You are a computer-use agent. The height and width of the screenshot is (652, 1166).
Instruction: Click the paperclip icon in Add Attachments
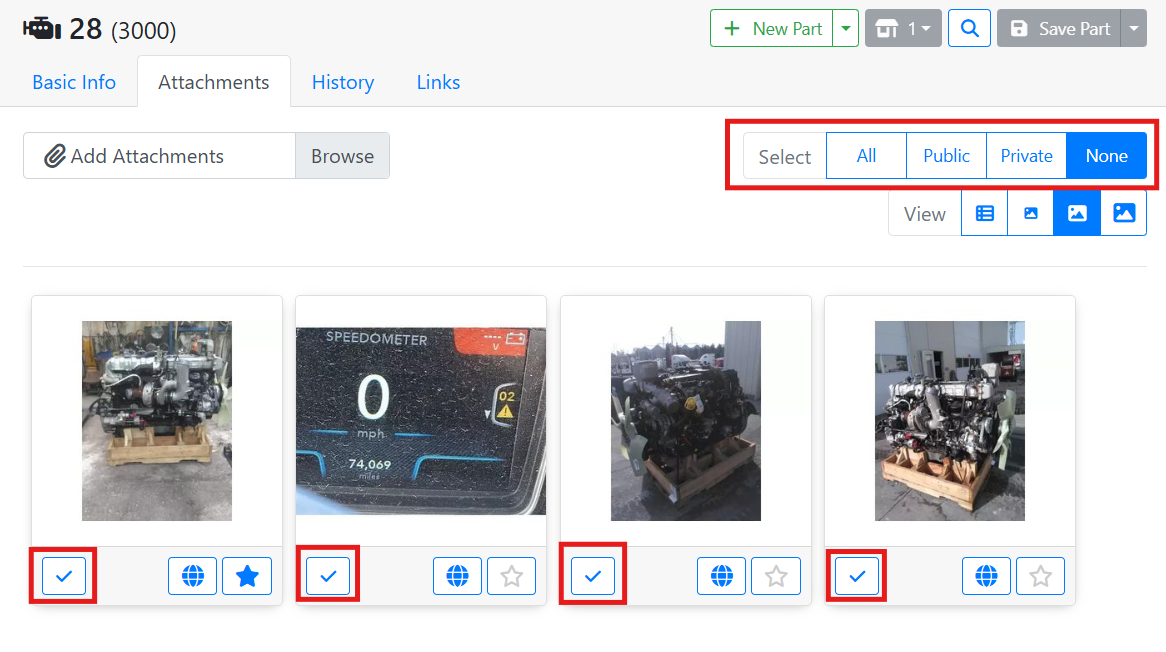(x=55, y=155)
